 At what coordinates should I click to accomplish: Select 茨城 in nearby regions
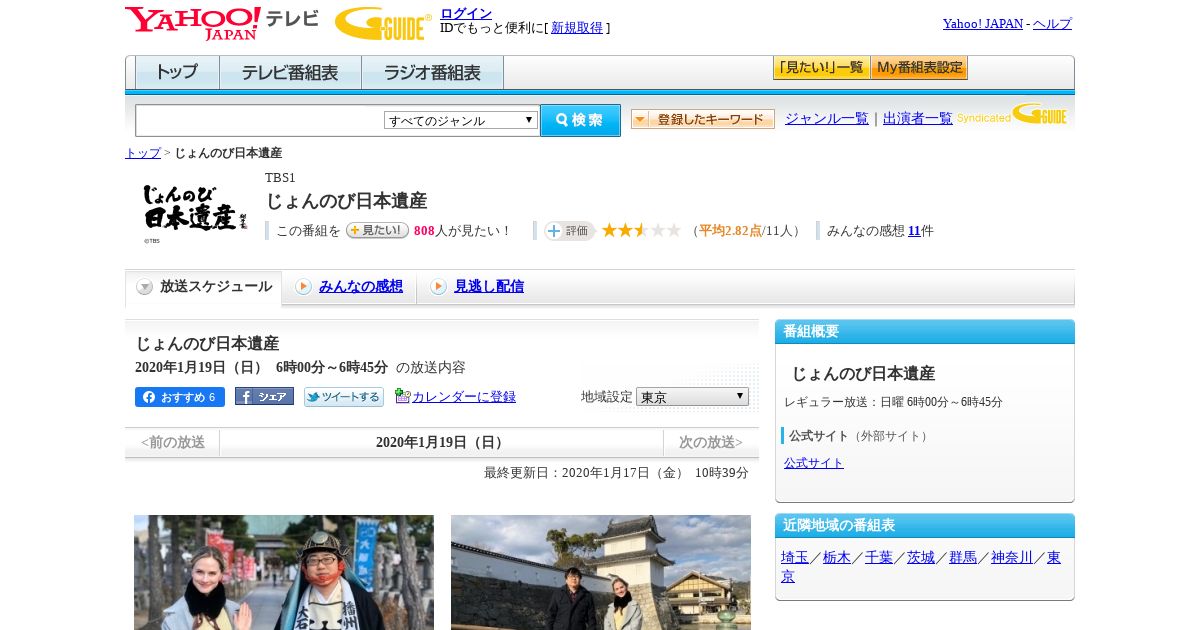point(921,558)
